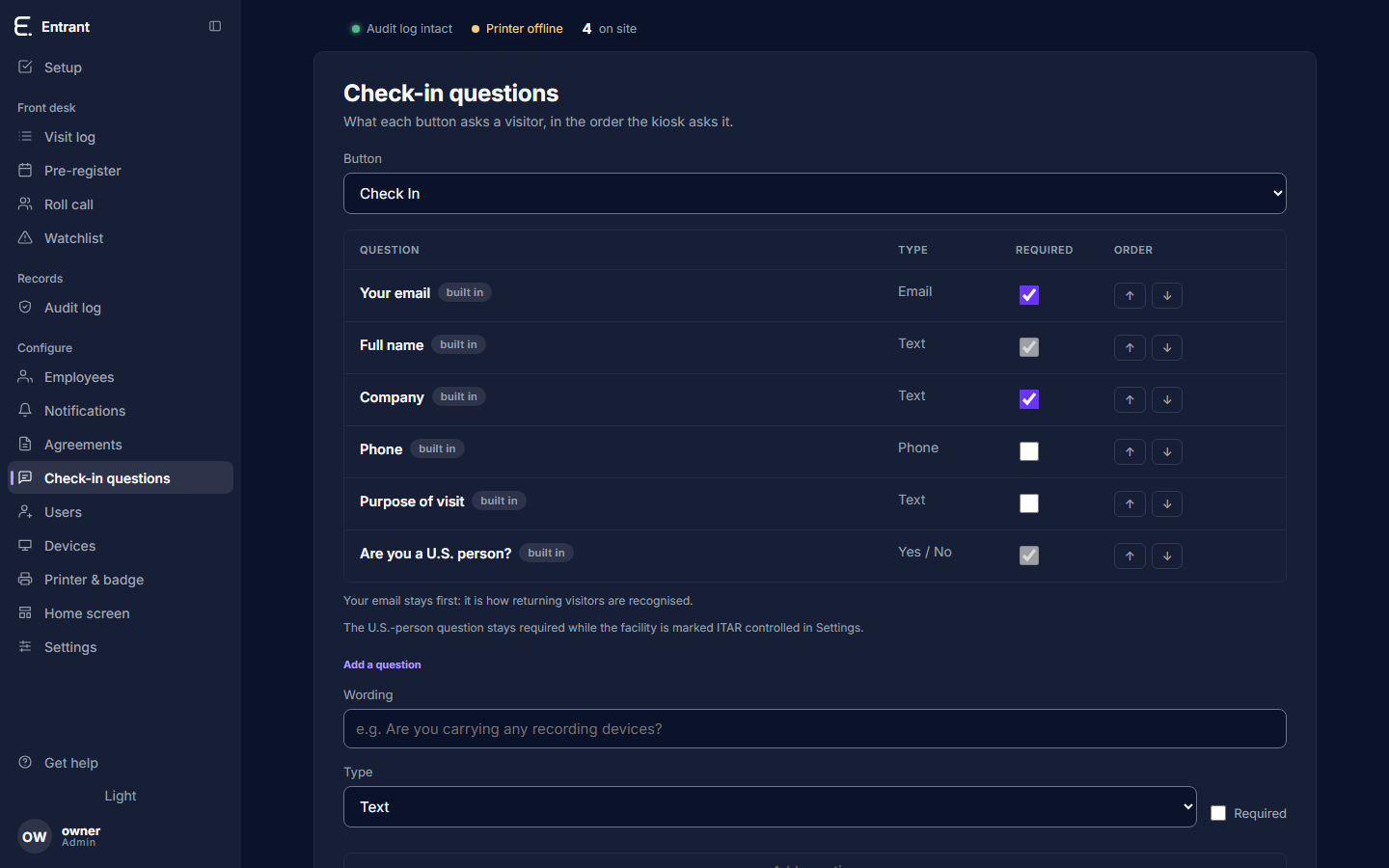Toggle required for Your email
Screen dimensions: 1389x868
(1029, 295)
